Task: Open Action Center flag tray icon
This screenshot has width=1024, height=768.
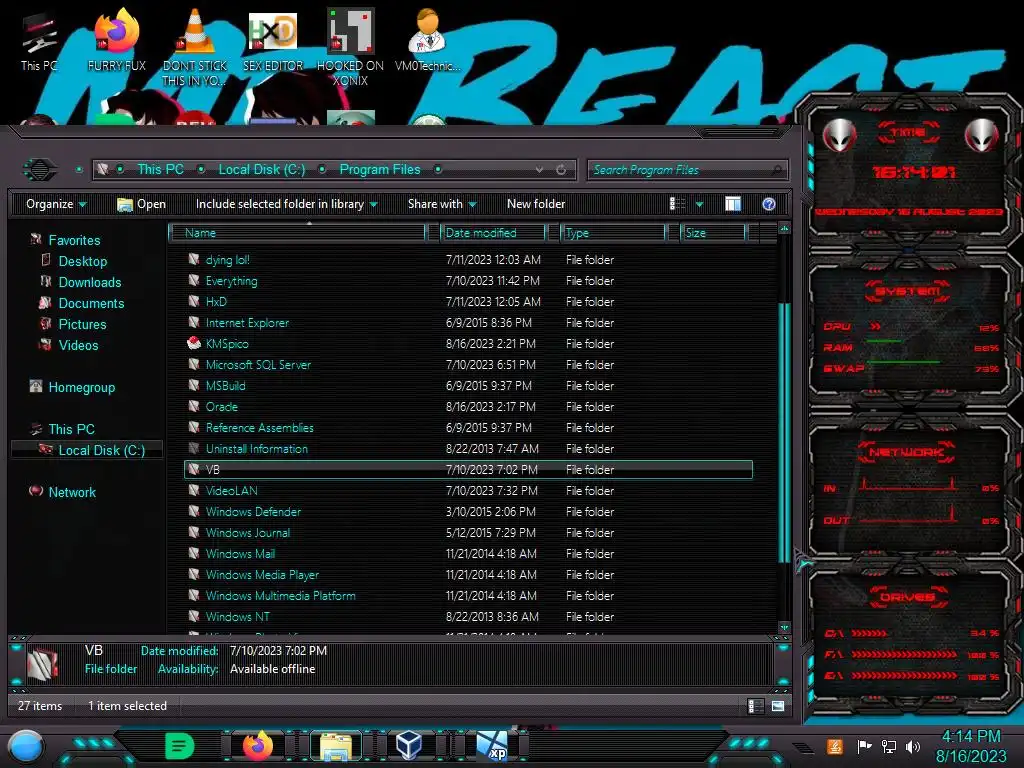Action: point(865,746)
